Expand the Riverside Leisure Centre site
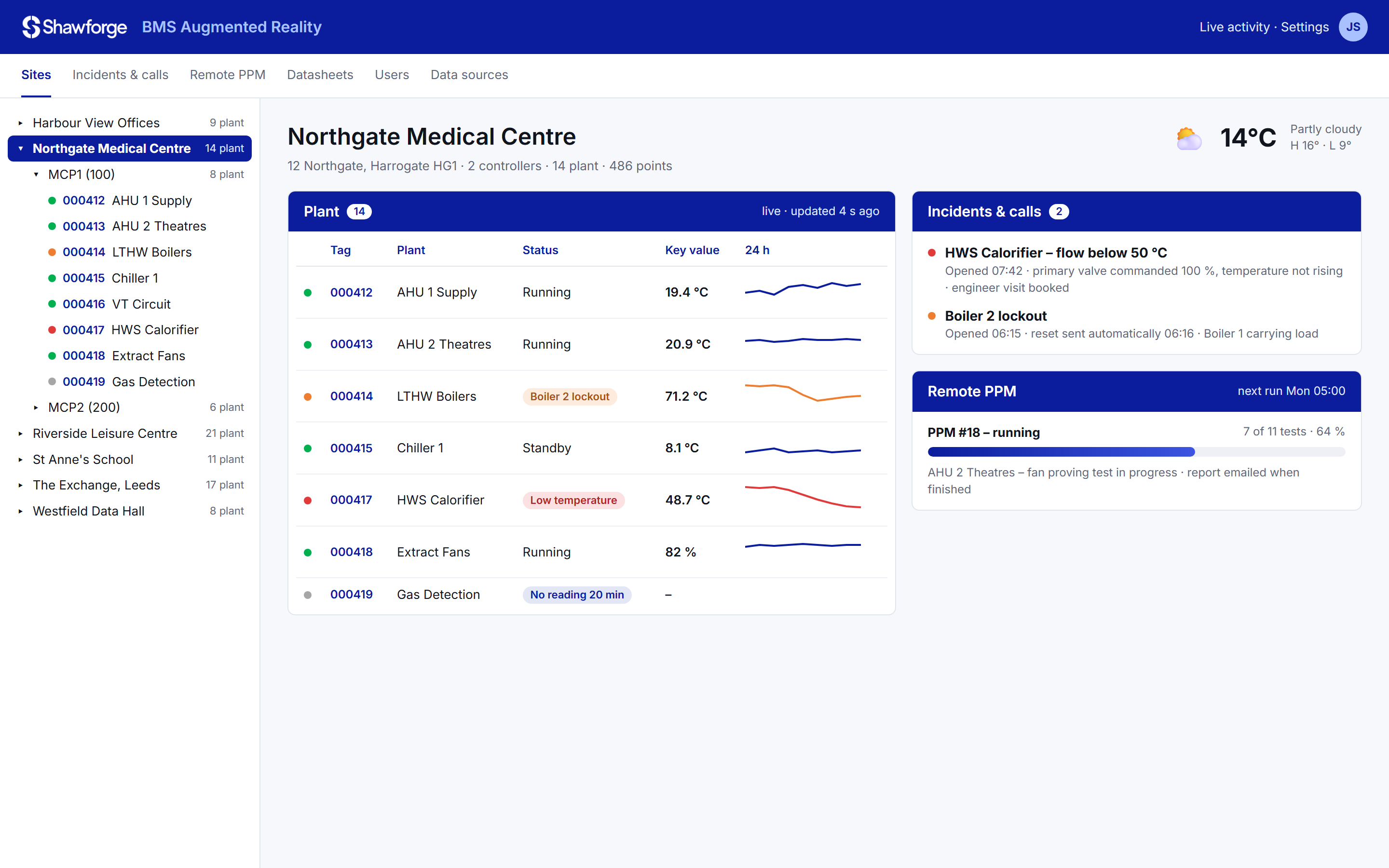 click(21, 434)
